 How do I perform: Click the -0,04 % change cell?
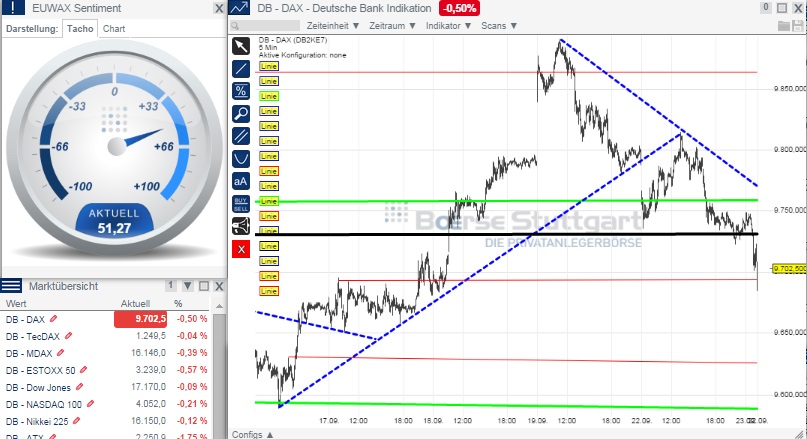(x=192, y=336)
